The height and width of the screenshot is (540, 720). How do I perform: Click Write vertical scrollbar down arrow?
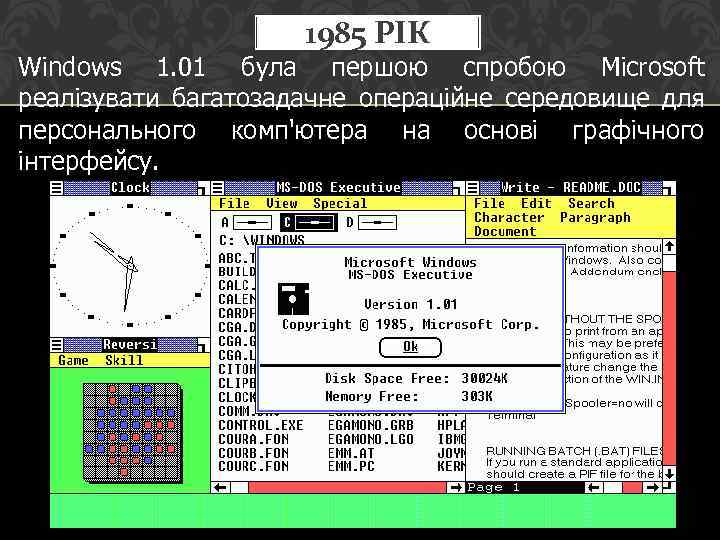point(669,473)
